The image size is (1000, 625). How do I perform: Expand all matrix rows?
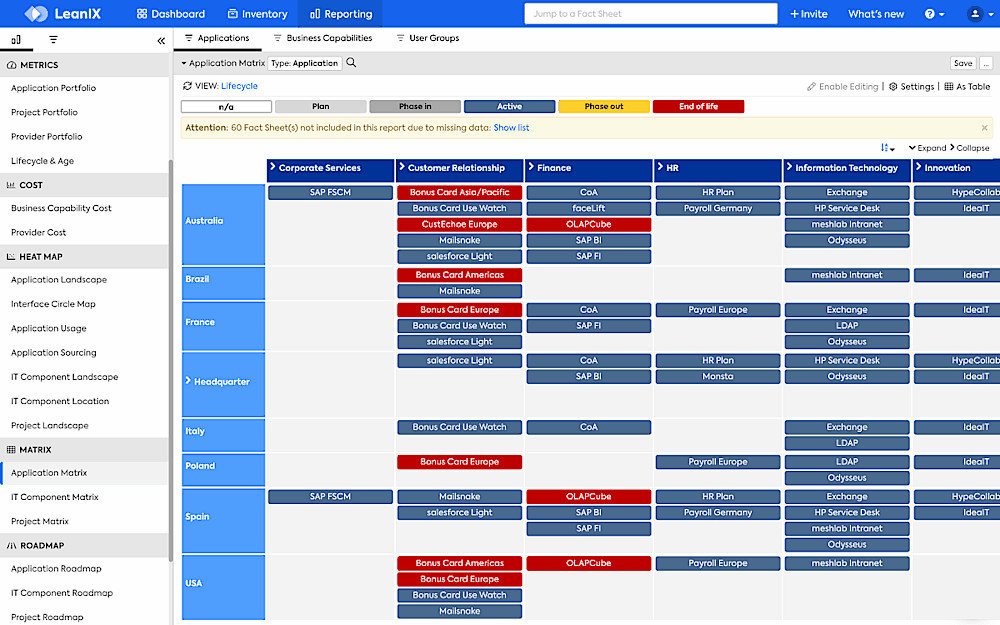(x=927, y=147)
